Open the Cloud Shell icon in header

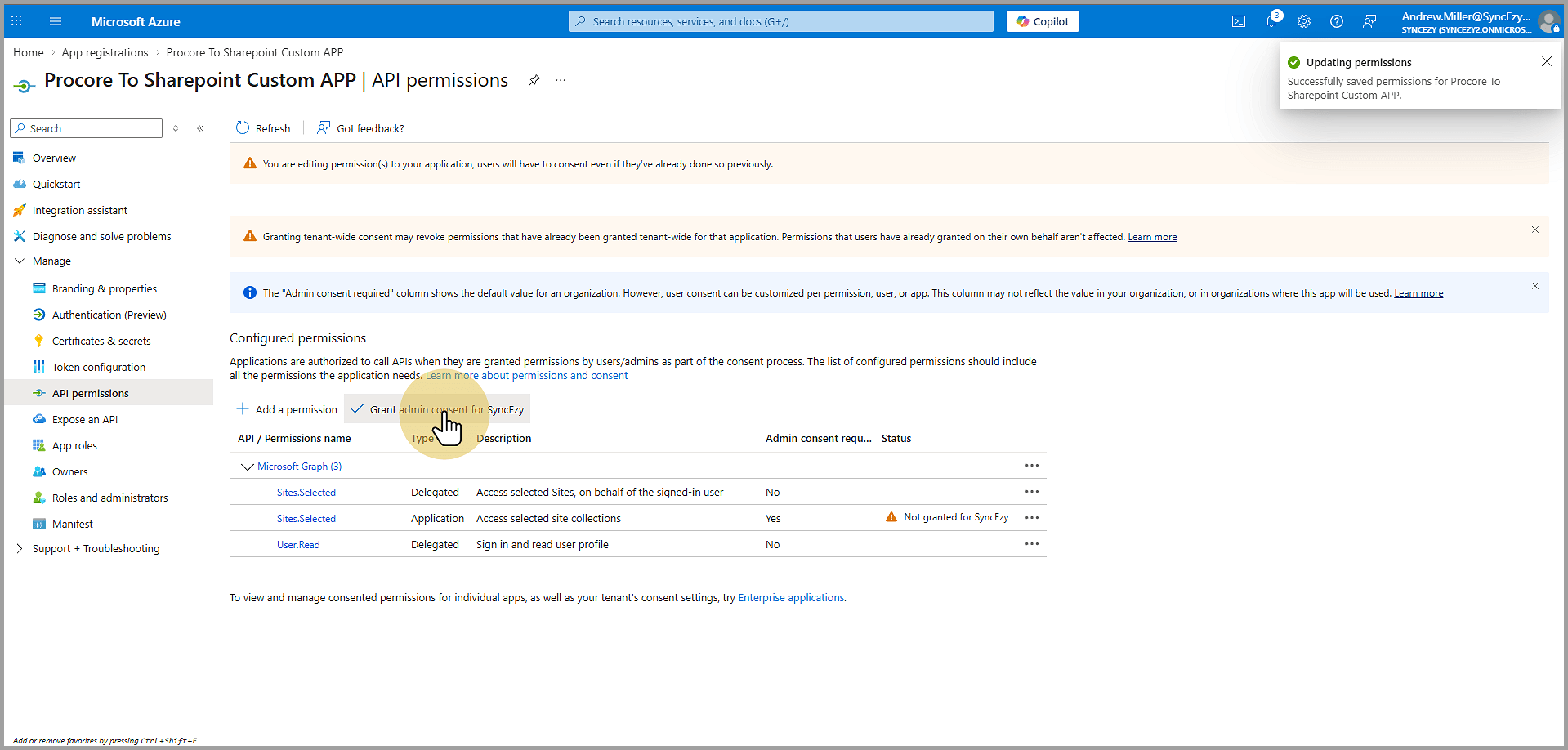tap(1239, 21)
